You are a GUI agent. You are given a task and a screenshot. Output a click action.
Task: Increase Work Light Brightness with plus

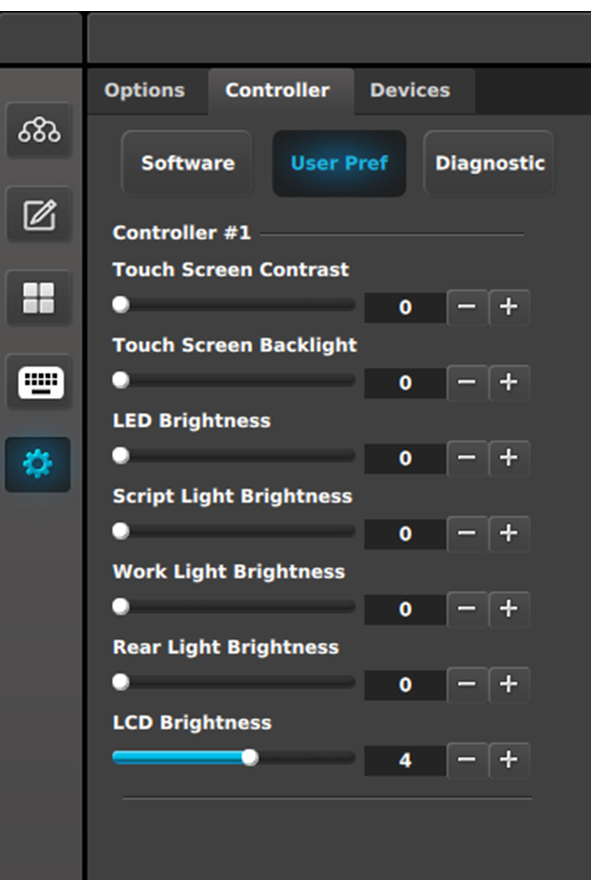pos(509,609)
